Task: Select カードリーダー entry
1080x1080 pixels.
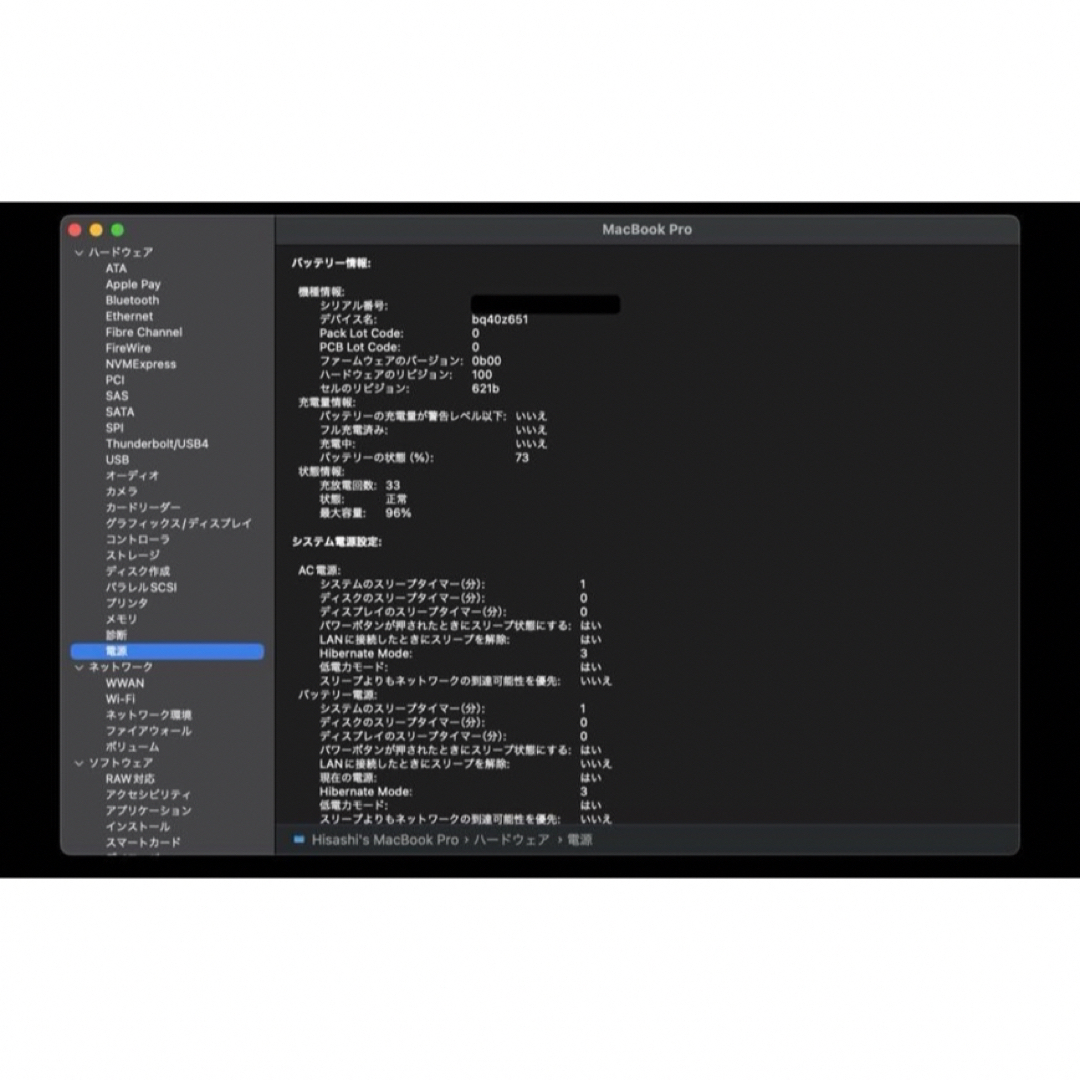Action: tap(143, 508)
